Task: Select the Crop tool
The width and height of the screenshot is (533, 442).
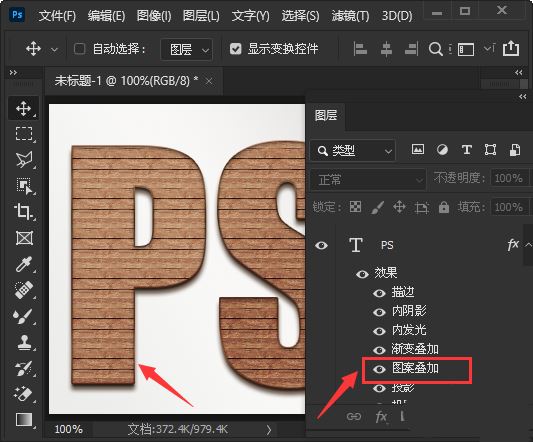Action: 23,211
